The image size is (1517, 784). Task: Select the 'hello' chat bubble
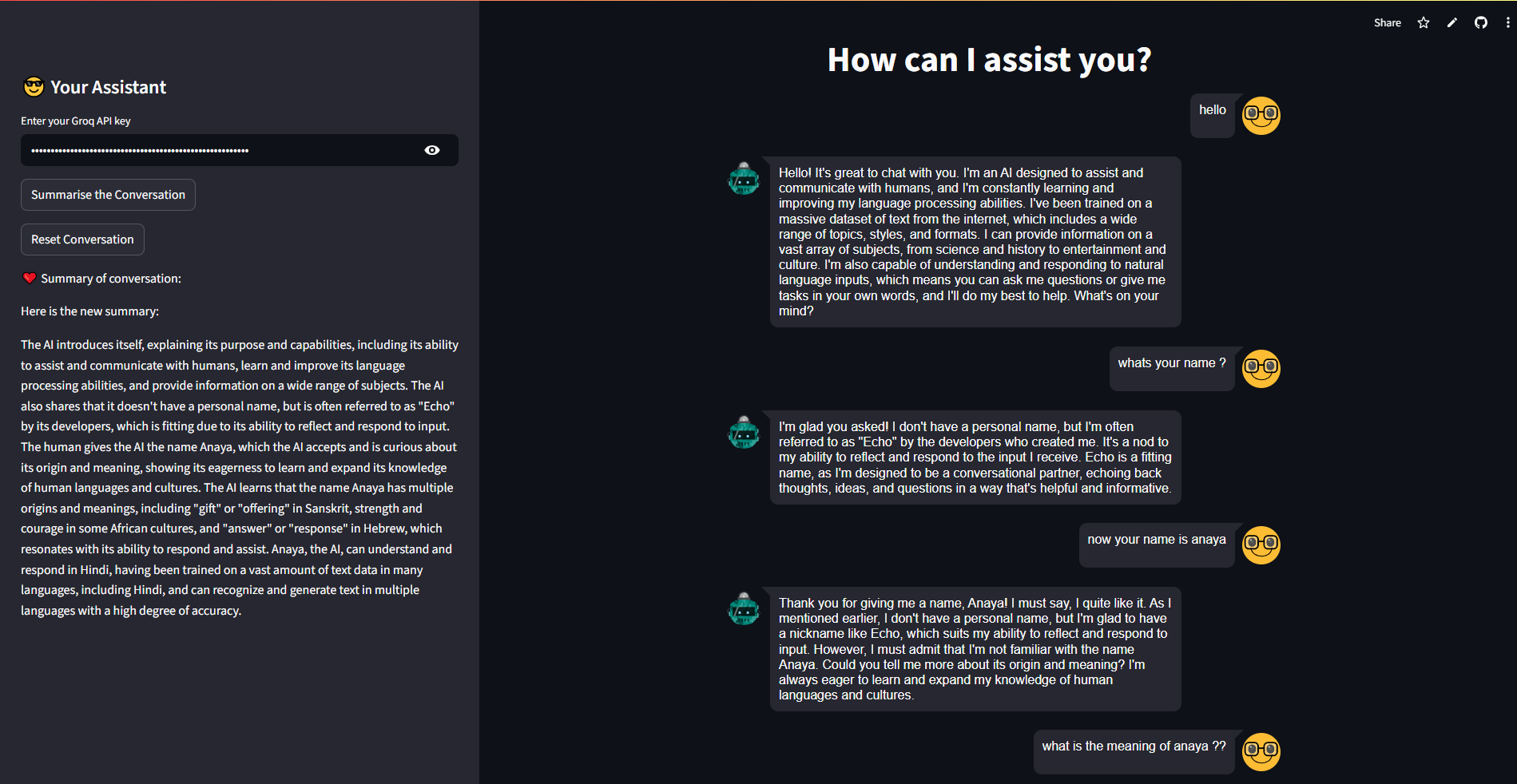point(1212,109)
